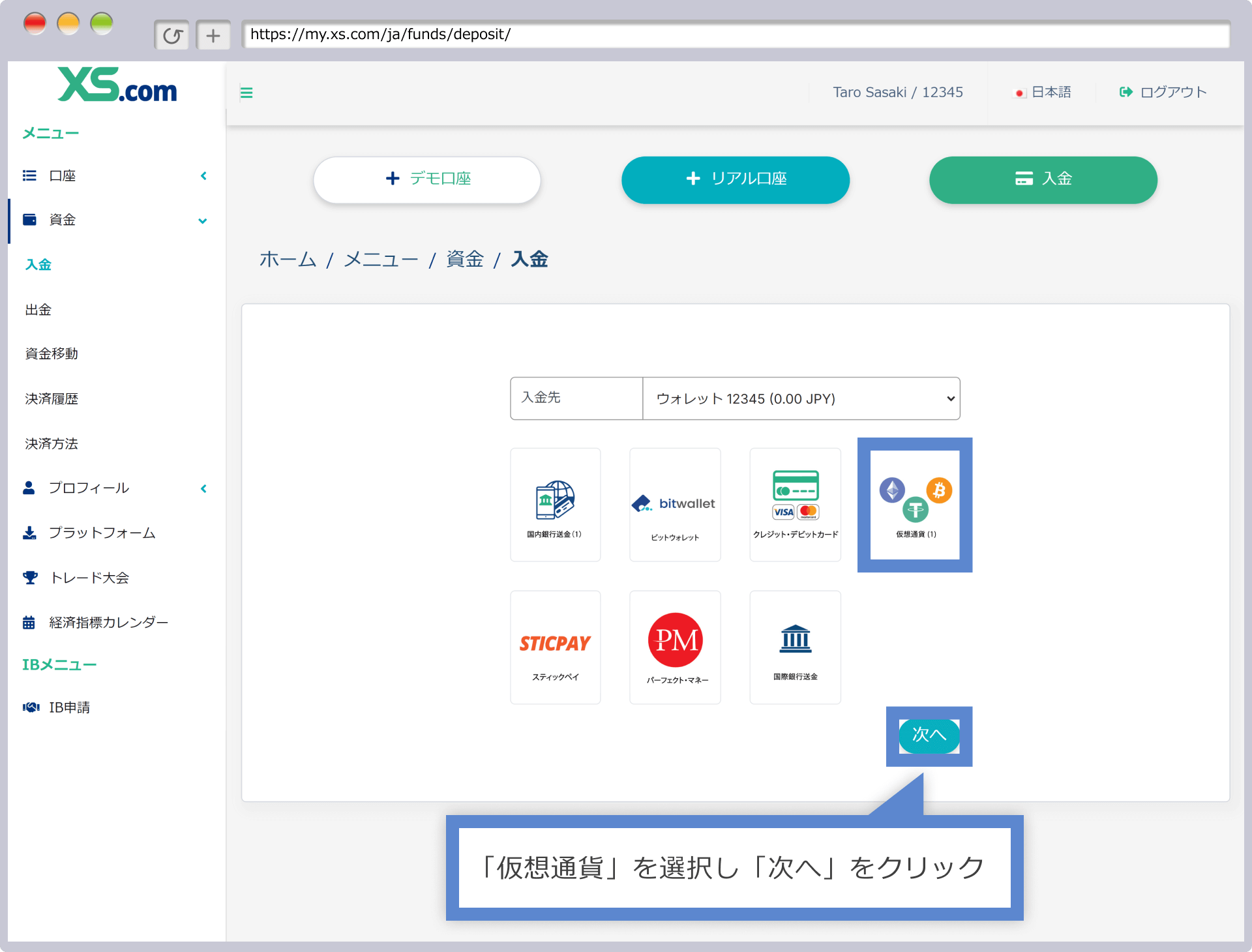
Task: Click the ログアウト link
Action: pos(1173,92)
